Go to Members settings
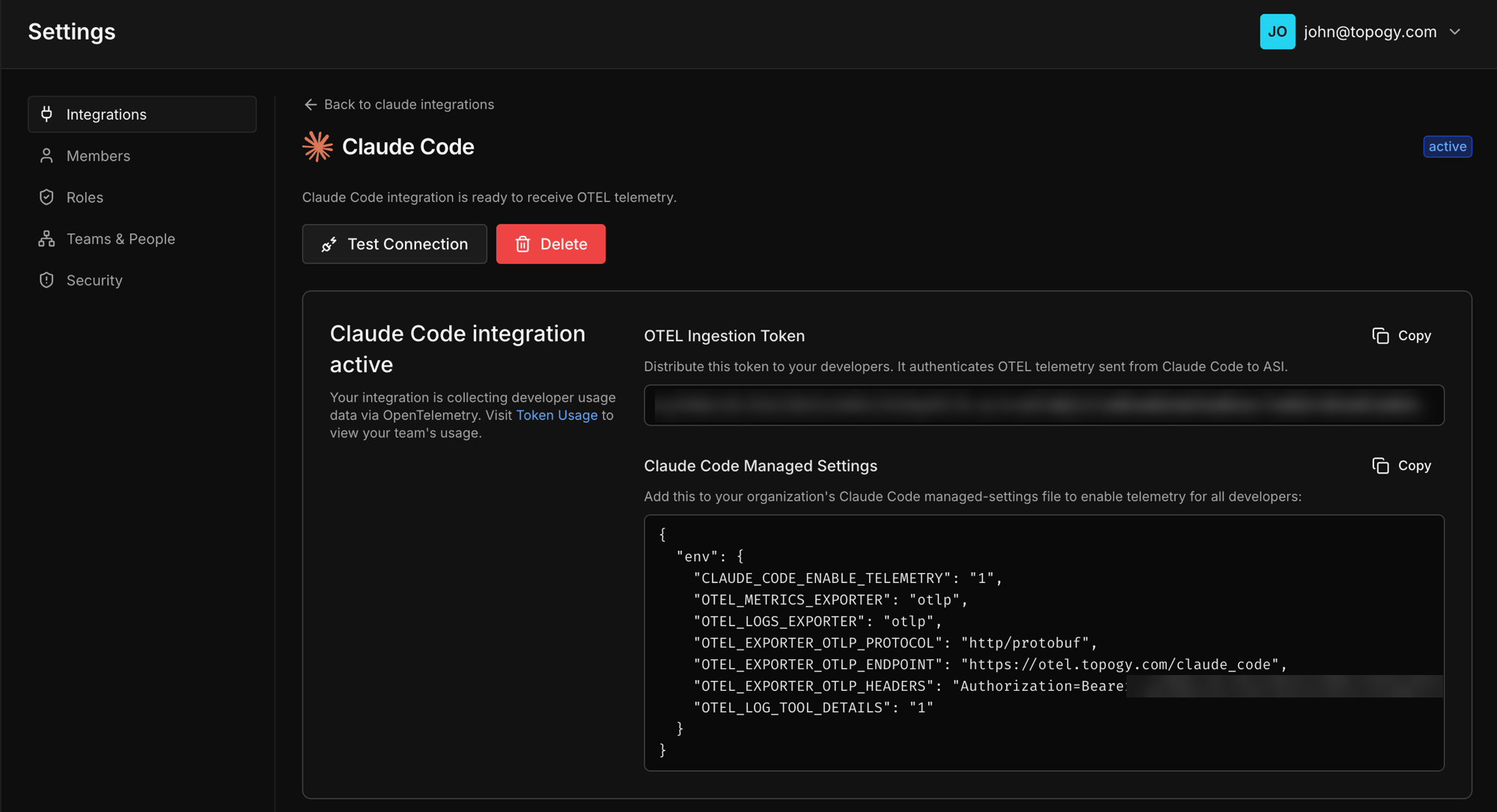The width and height of the screenshot is (1497, 812). [x=142, y=156]
